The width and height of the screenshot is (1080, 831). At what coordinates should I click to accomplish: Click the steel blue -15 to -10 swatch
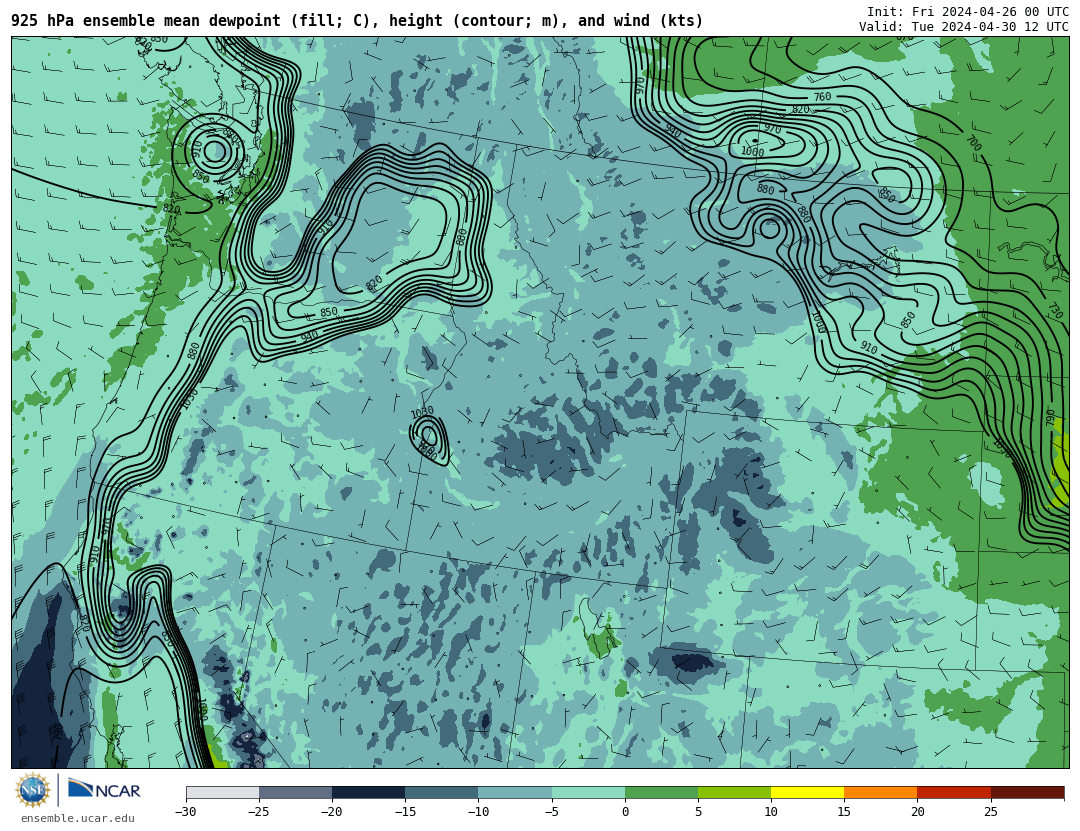[x=442, y=793]
